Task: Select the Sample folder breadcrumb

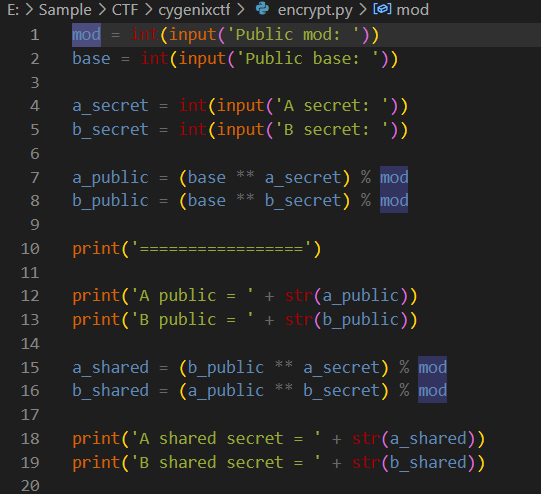Action: click(x=65, y=10)
